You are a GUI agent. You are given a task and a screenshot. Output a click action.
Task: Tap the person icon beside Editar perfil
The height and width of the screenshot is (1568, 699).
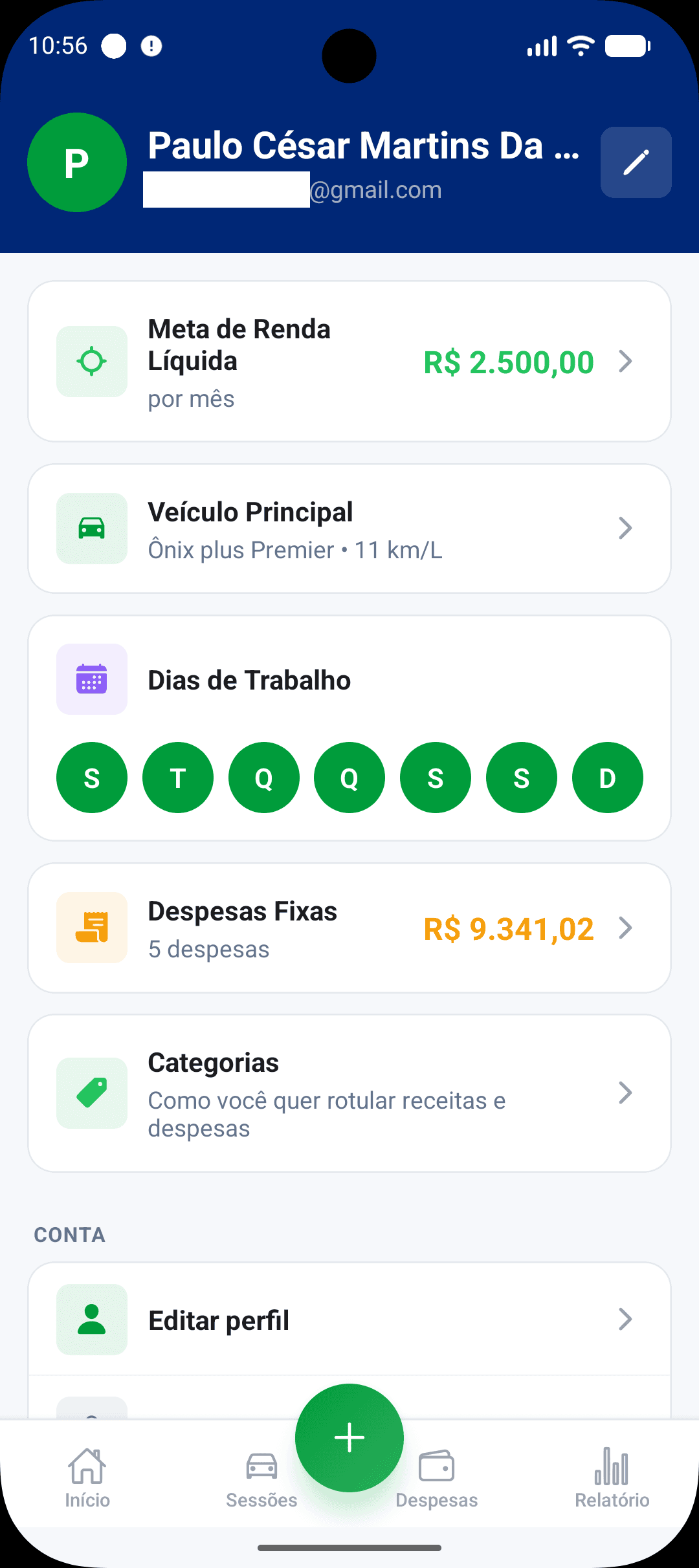[x=92, y=1320]
